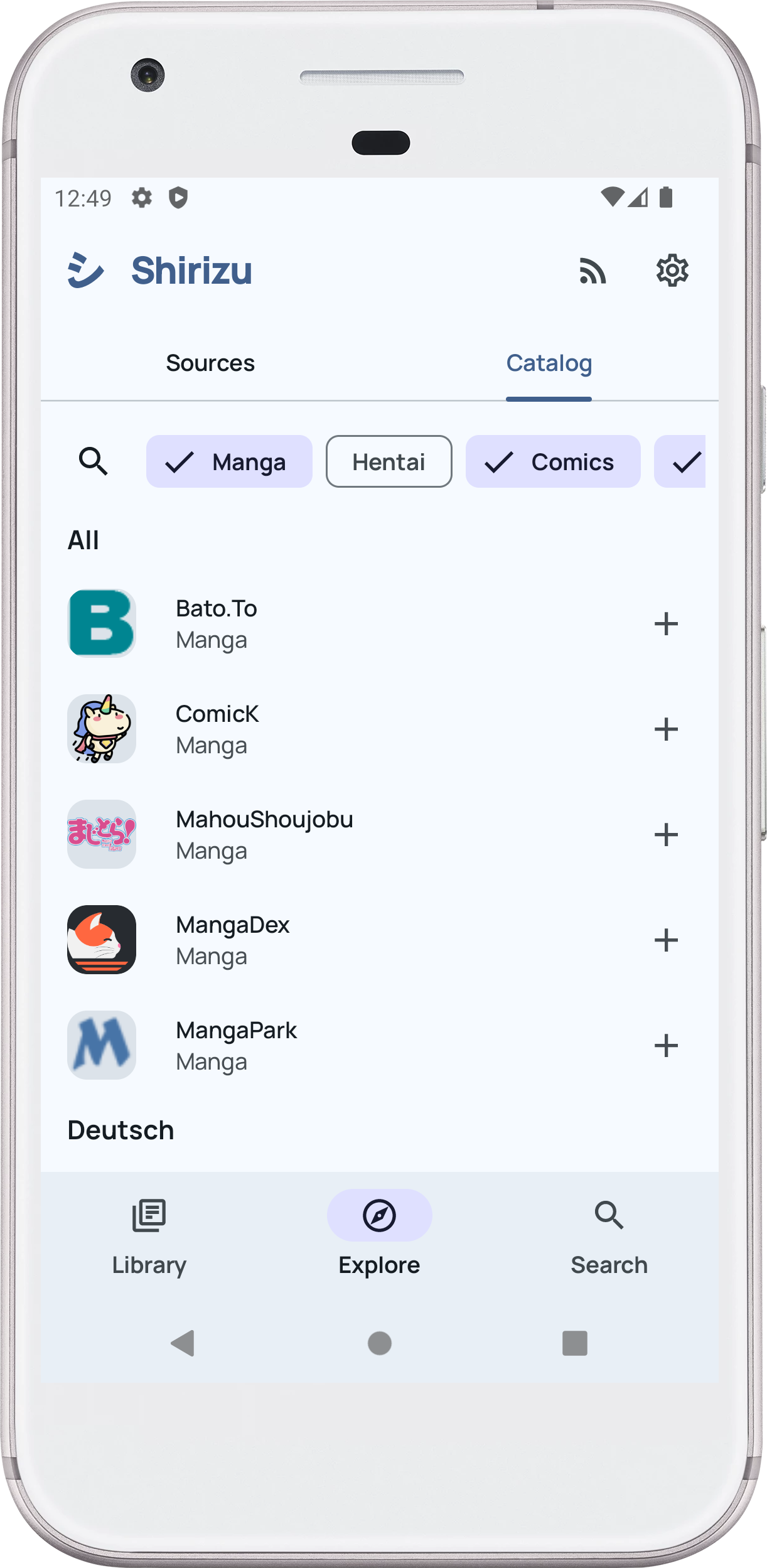Switch to the Sources tab

210,363
